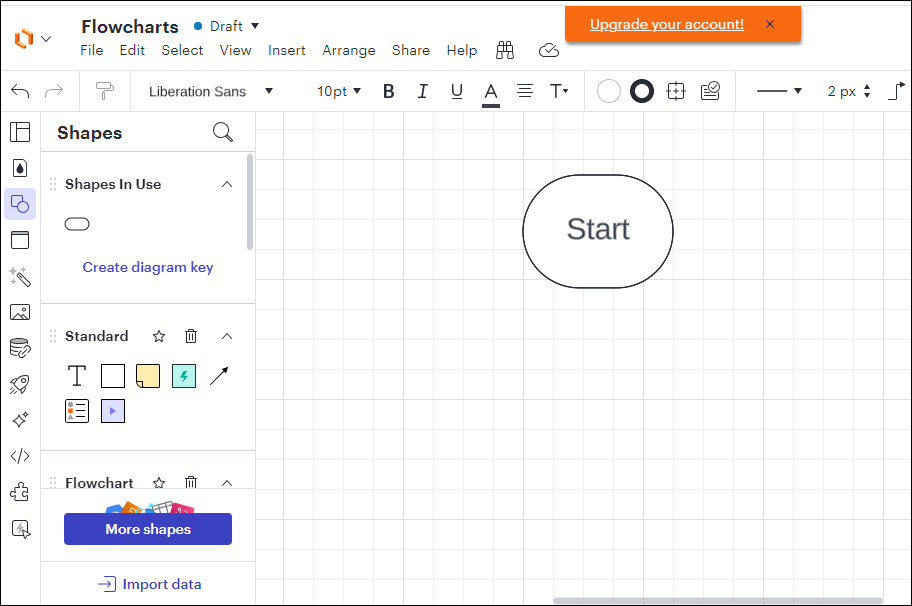912x606 pixels.
Task: Click the shape options crosshair icon
Action: (676, 91)
